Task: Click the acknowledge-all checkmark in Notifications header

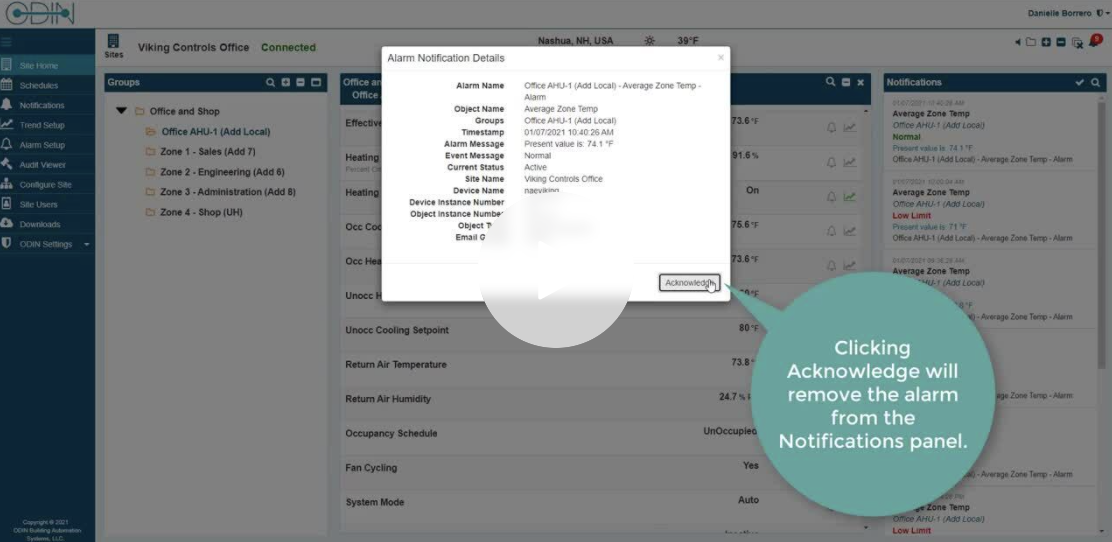Action: click(x=1079, y=82)
